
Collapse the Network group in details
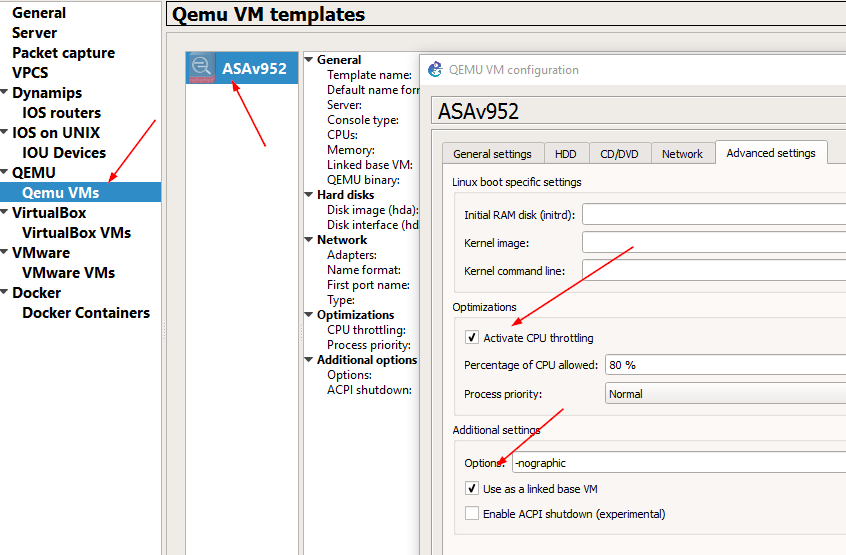pyautogui.click(x=309, y=239)
